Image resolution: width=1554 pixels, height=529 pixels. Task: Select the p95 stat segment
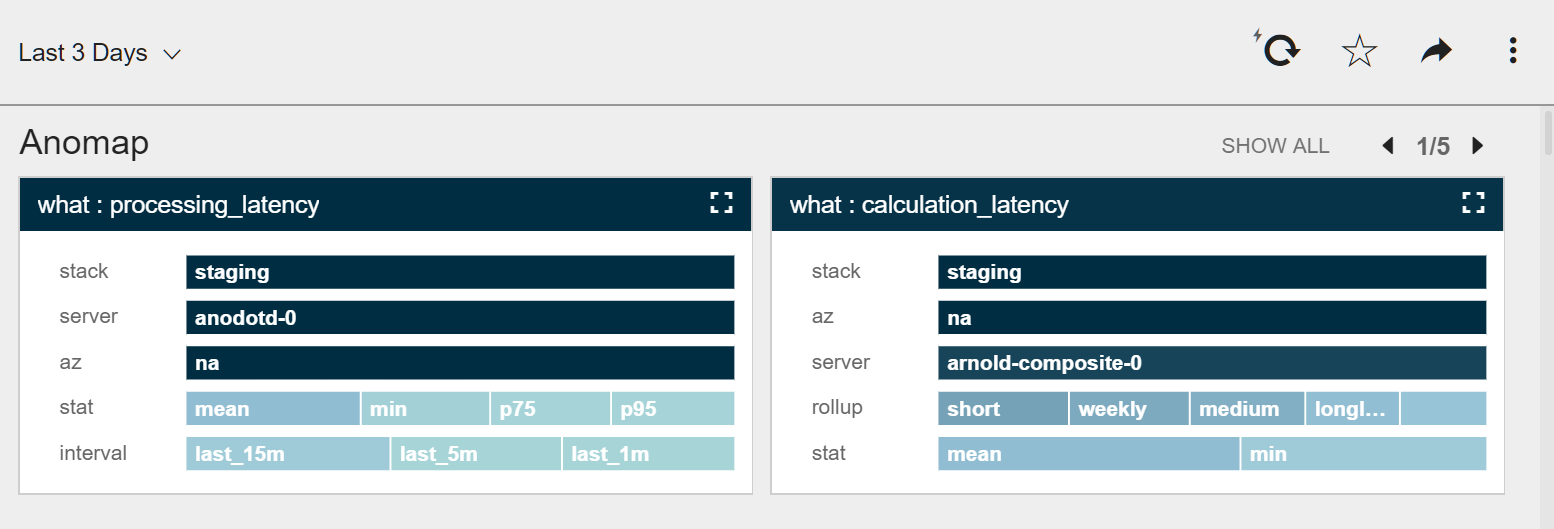673,409
